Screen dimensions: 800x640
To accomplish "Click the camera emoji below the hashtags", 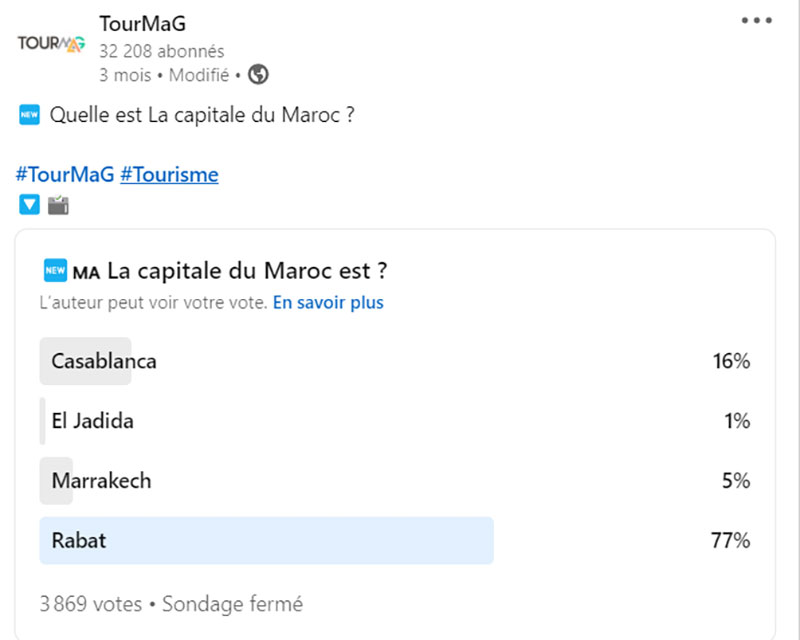I will coord(57,205).
